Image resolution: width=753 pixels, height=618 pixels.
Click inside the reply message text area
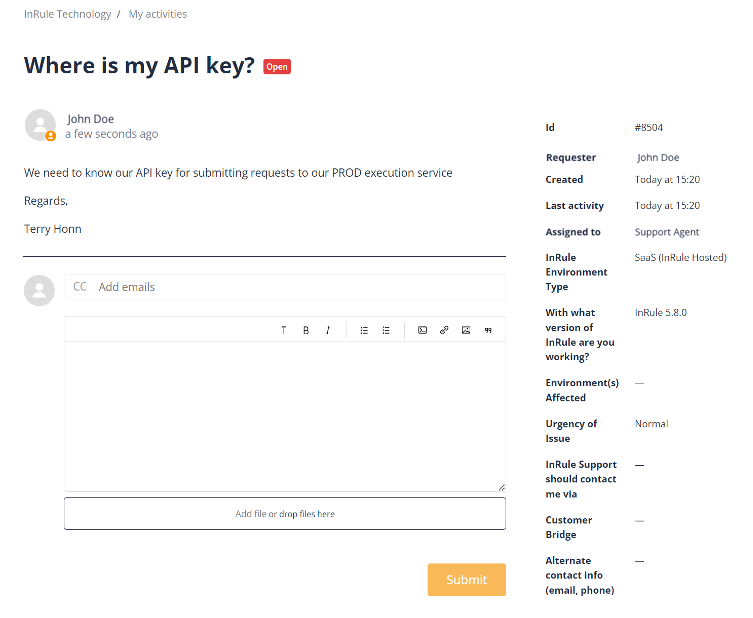coord(285,415)
